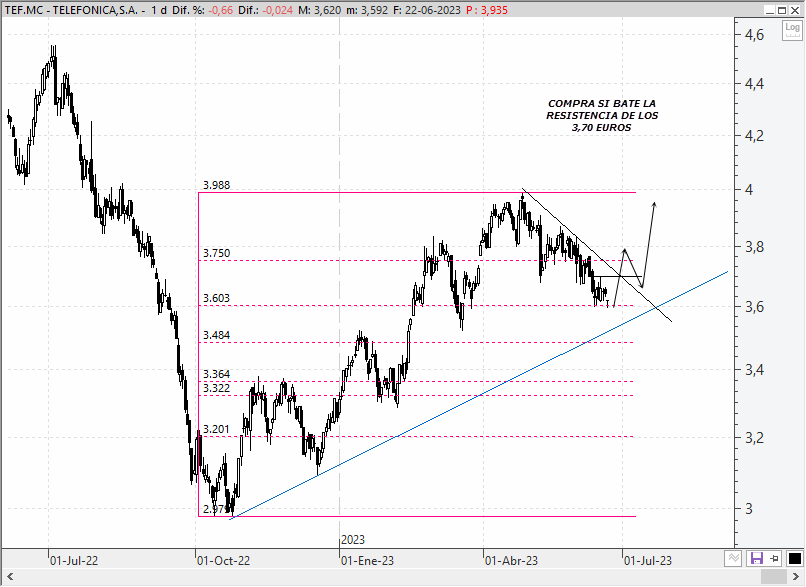Click the horizontal scrollbar right arrow

795,576
